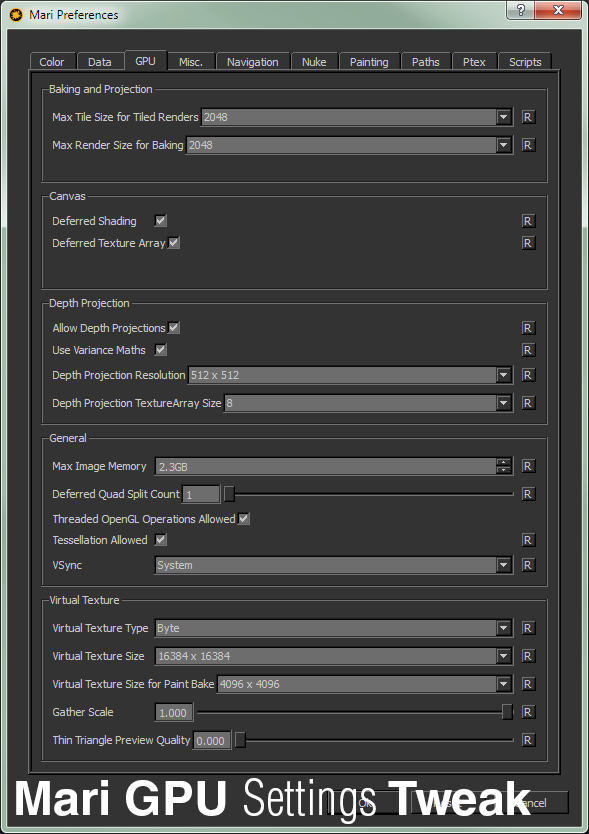This screenshot has height=834, width=589.
Task: Select the GPU tab
Action: (145, 61)
